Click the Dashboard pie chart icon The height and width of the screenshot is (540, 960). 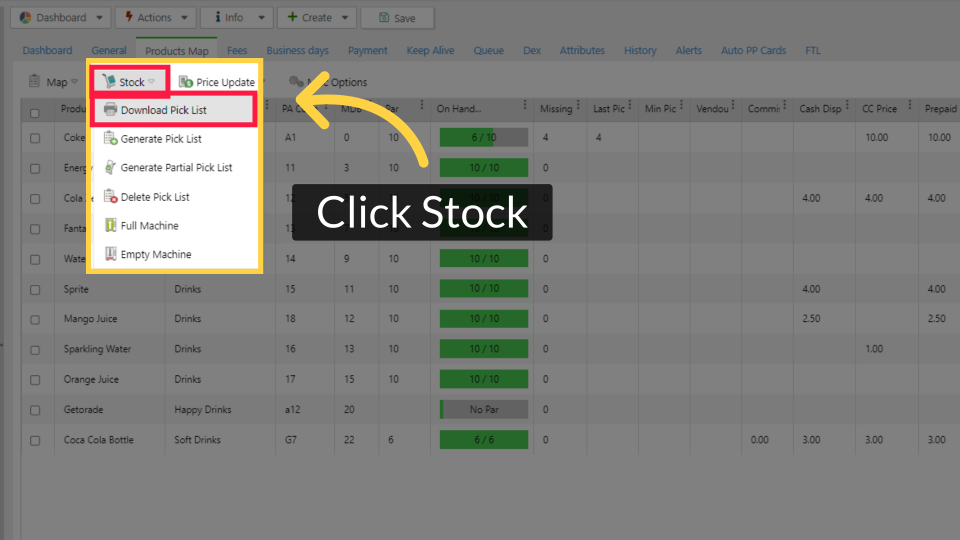coord(25,17)
